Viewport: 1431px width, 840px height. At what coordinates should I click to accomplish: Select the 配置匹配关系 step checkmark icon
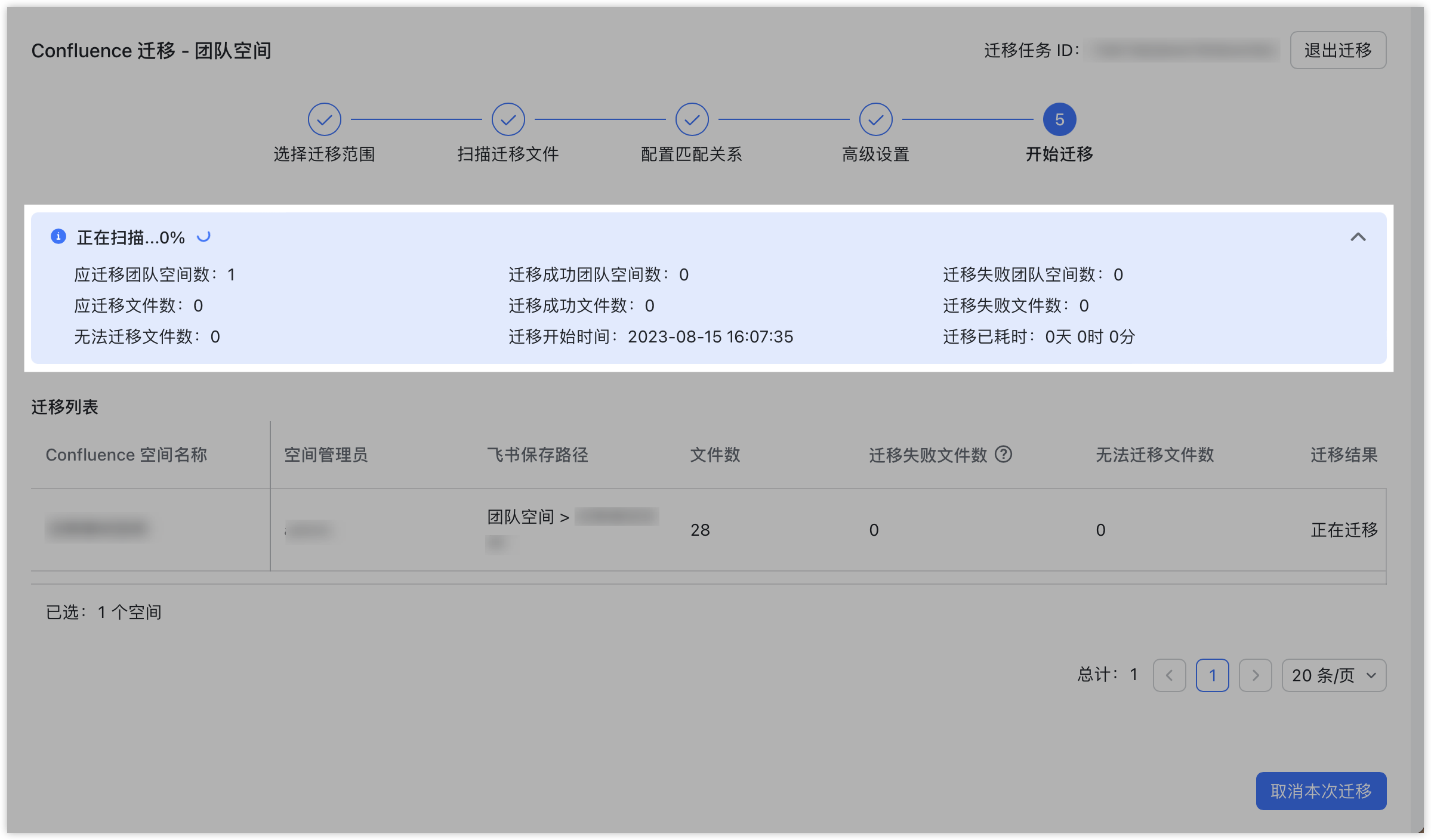pyautogui.click(x=692, y=119)
